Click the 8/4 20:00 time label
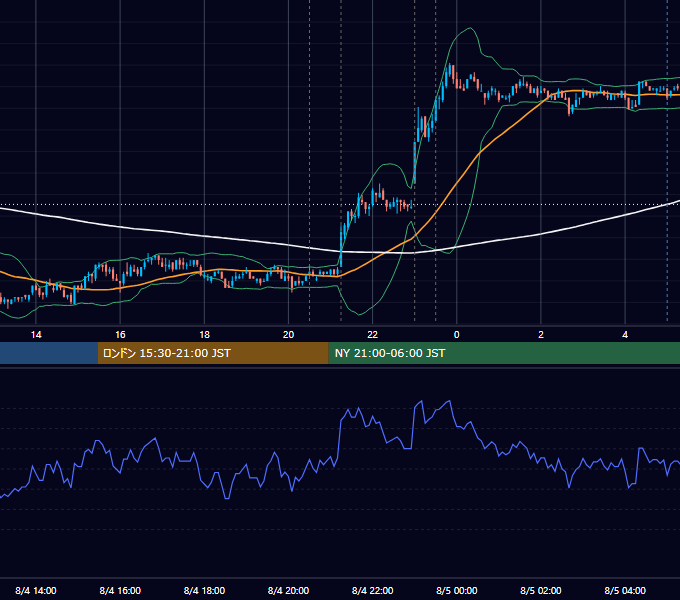680x600 pixels. (x=288, y=590)
